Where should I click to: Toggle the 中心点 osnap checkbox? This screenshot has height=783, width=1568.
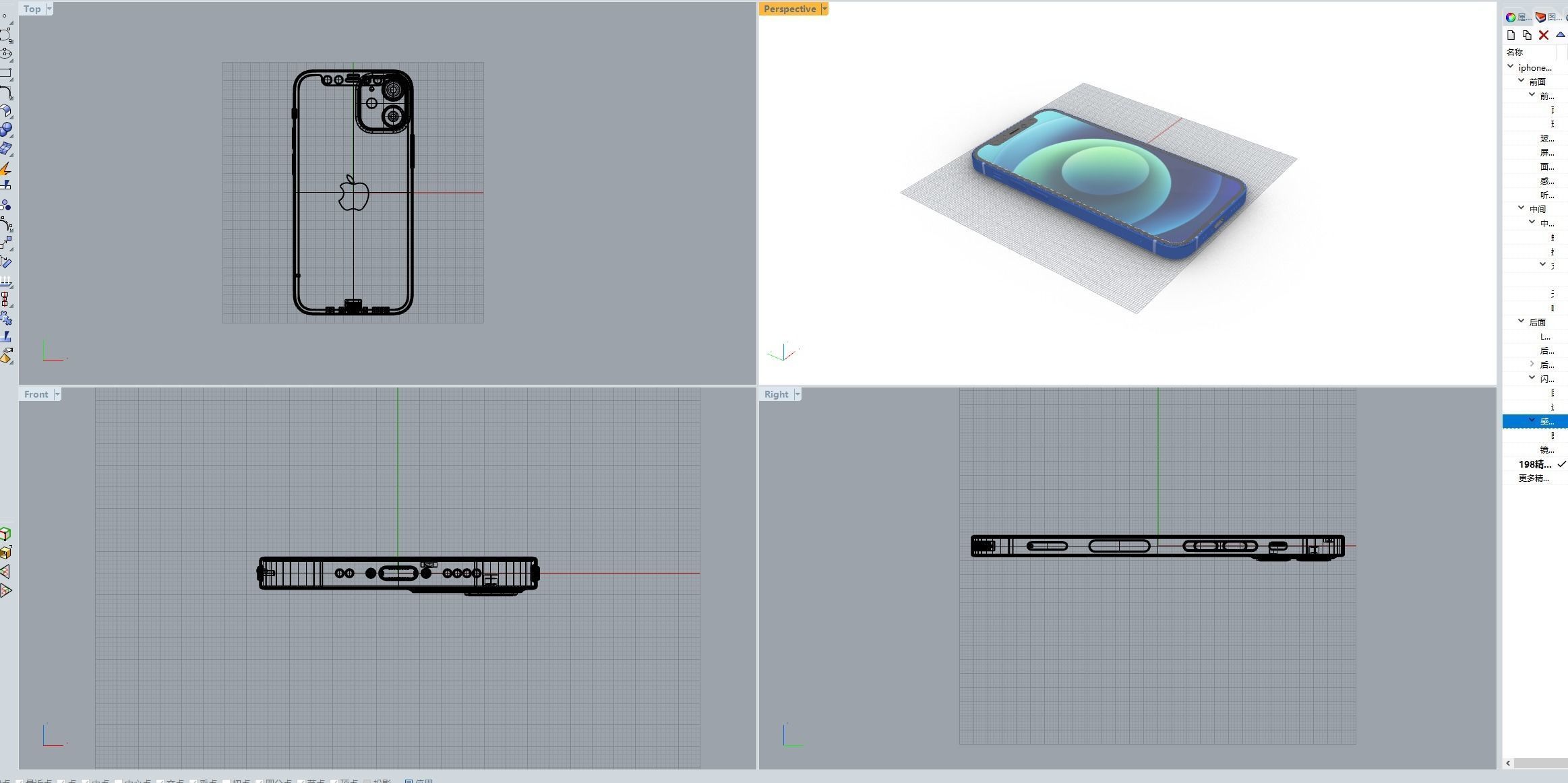click(119, 782)
